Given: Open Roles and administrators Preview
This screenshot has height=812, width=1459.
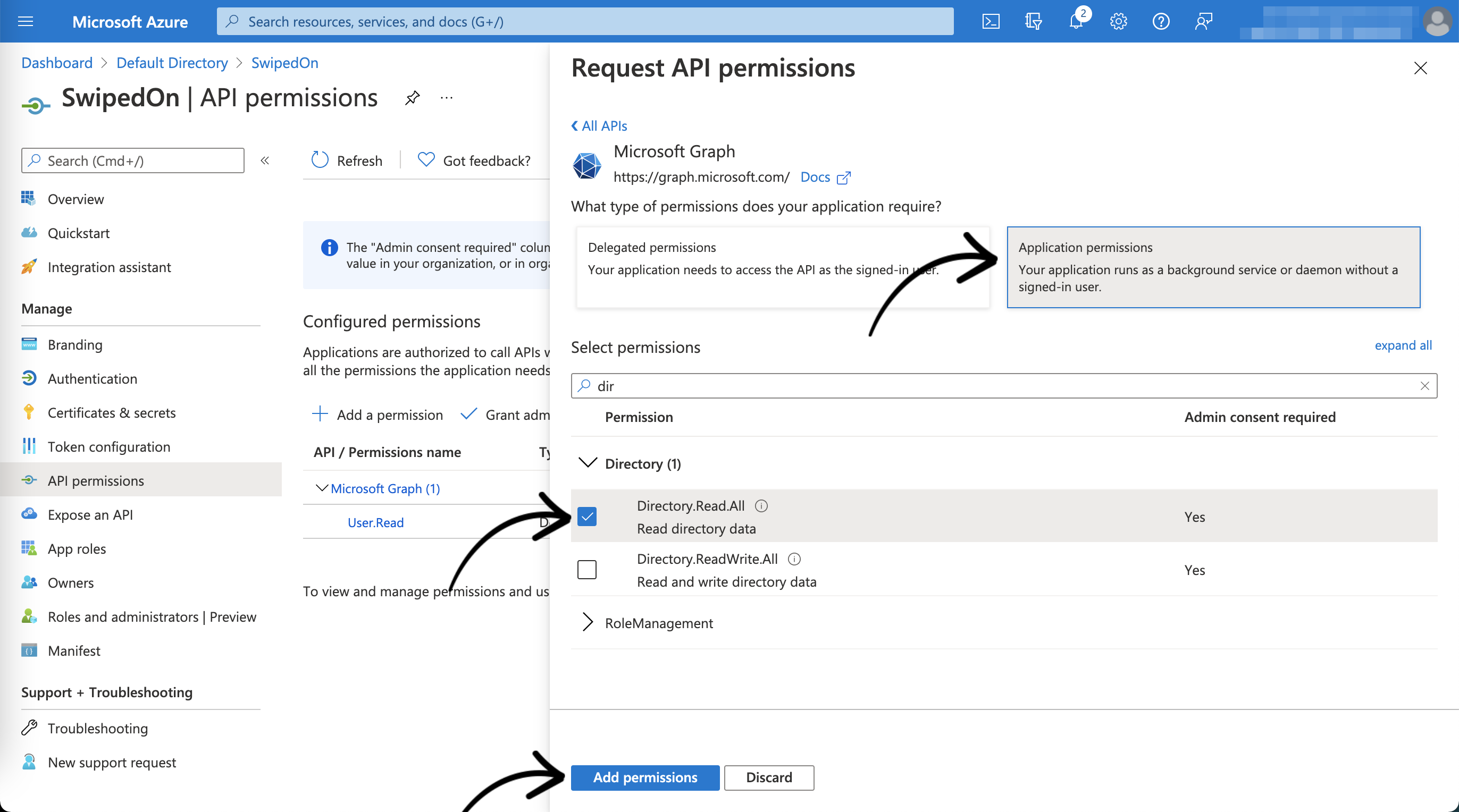Looking at the screenshot, I should tap(152, 616).
